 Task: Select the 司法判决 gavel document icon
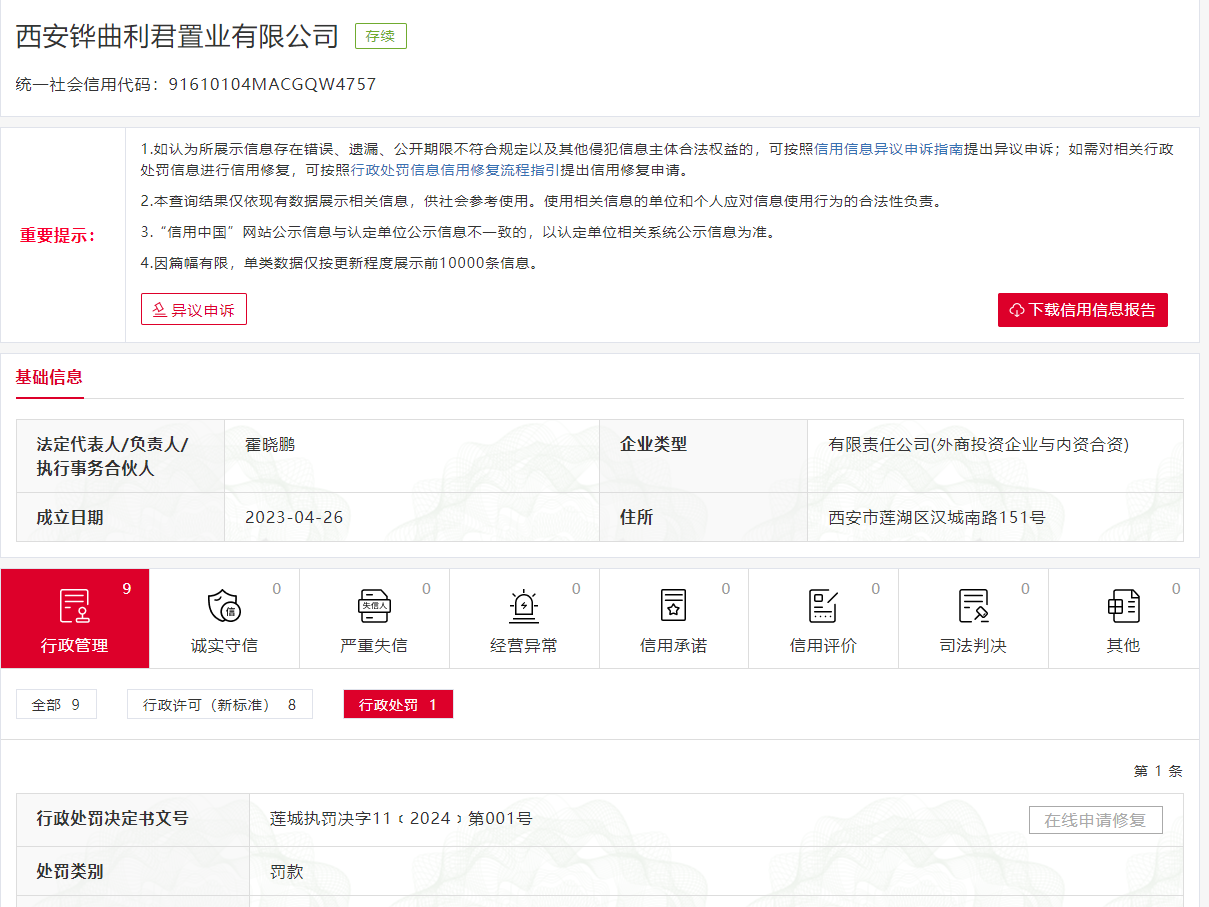click(973, 606)
